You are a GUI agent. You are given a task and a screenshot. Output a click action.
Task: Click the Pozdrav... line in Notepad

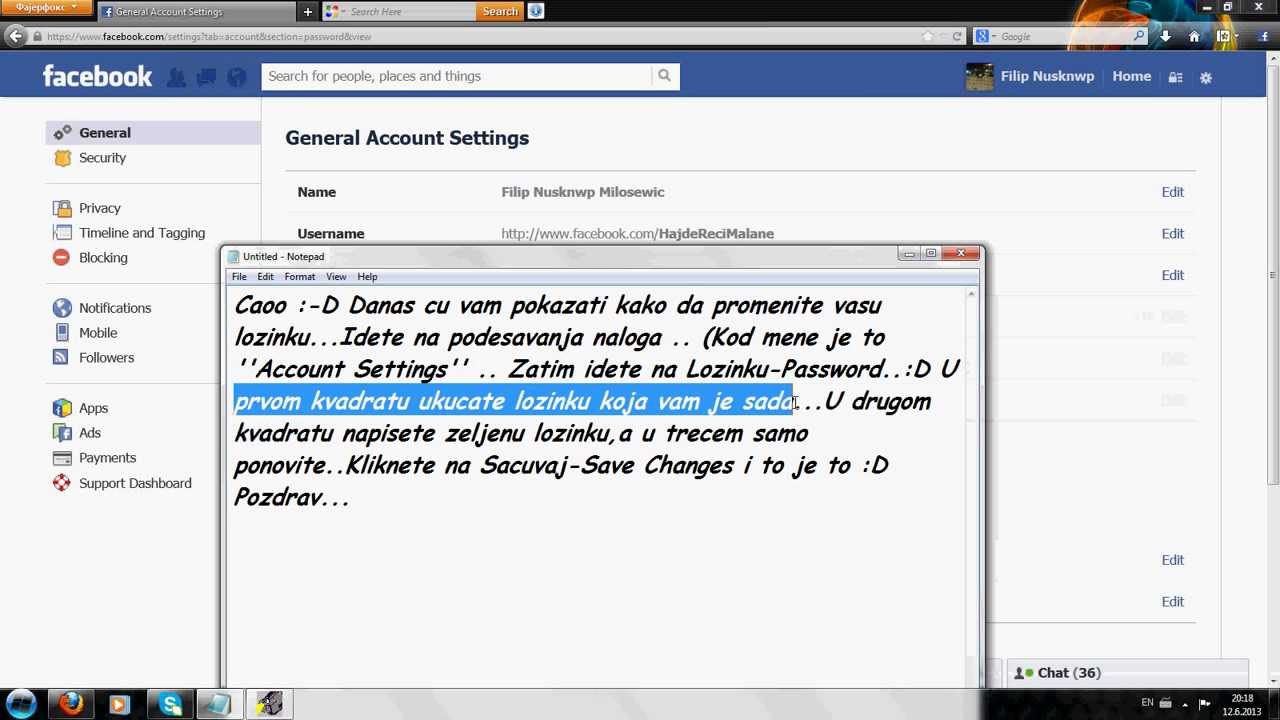click(292, 497)
